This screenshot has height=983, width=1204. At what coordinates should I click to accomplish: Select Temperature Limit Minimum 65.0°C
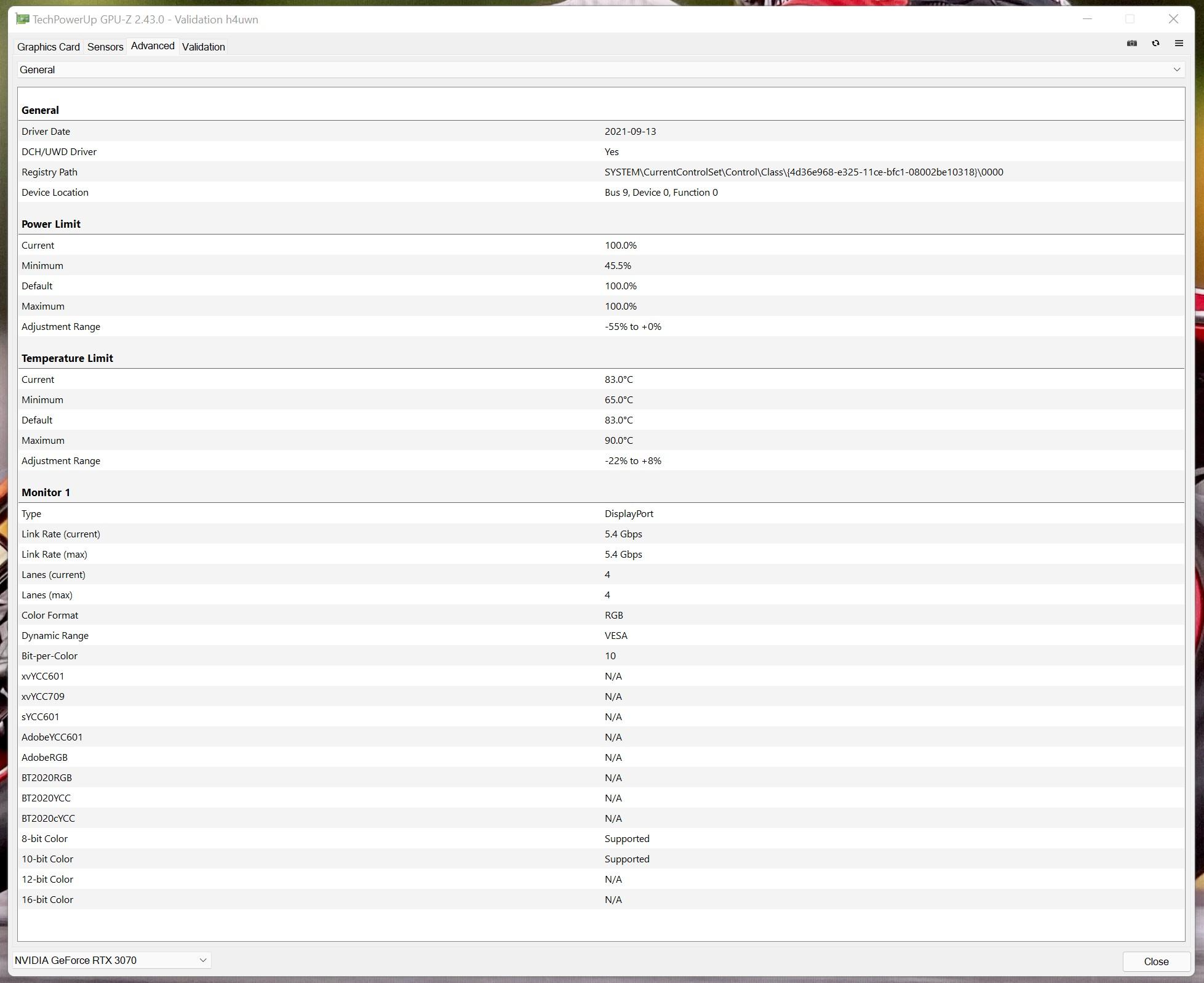pos(618,399)
